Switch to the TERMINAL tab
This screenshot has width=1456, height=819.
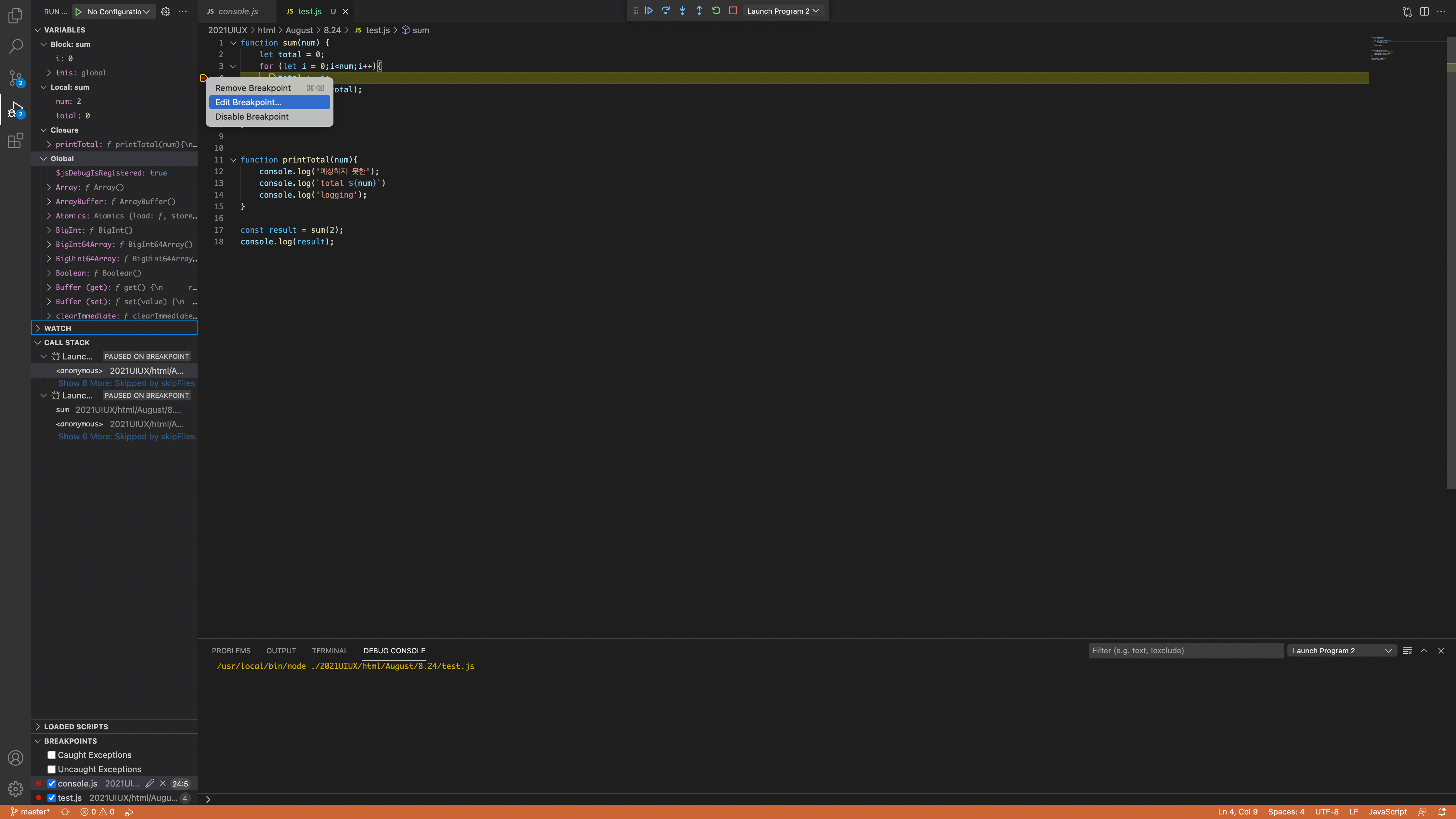[330, 651]
